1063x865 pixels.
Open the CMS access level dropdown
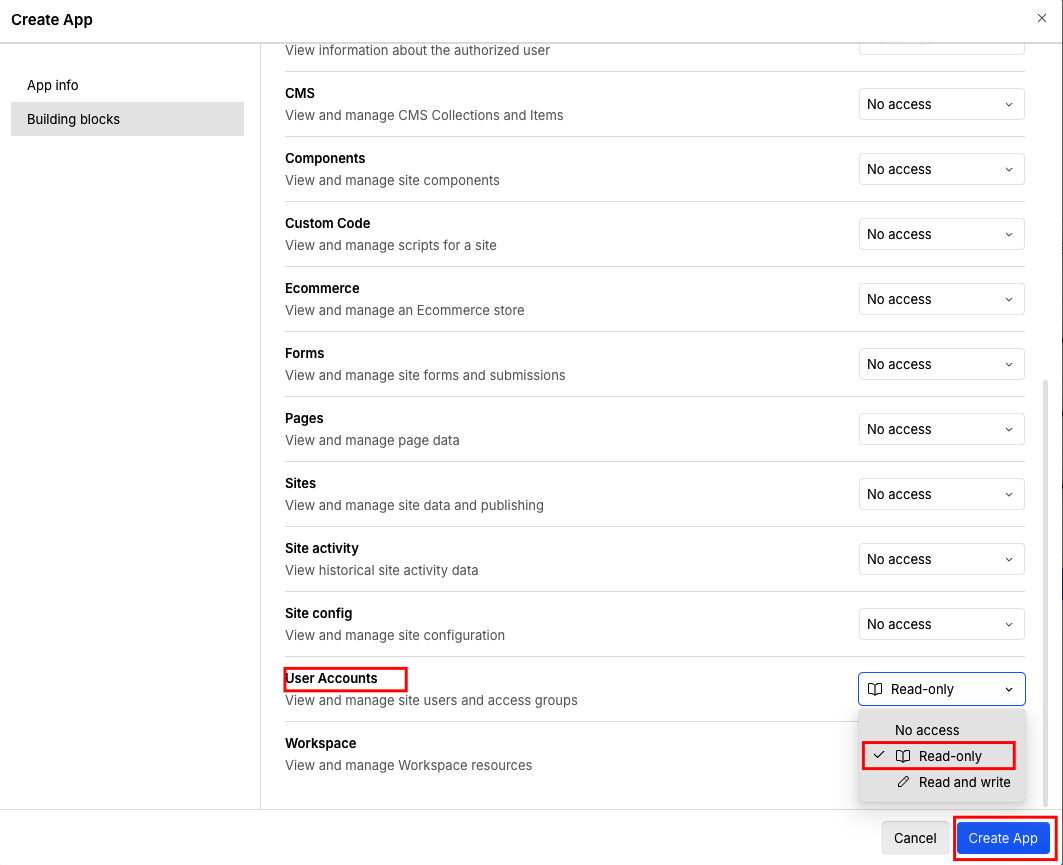pyautogui.click(x=941, y=104)
